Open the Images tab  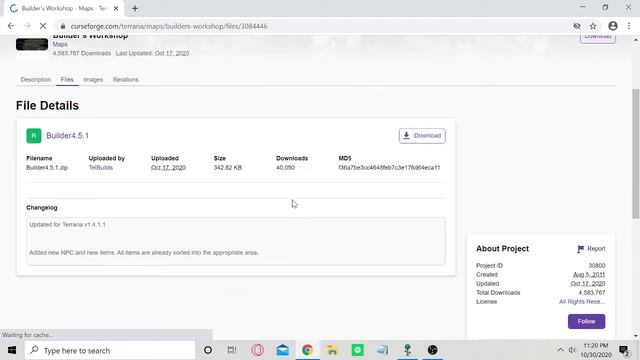93,80
